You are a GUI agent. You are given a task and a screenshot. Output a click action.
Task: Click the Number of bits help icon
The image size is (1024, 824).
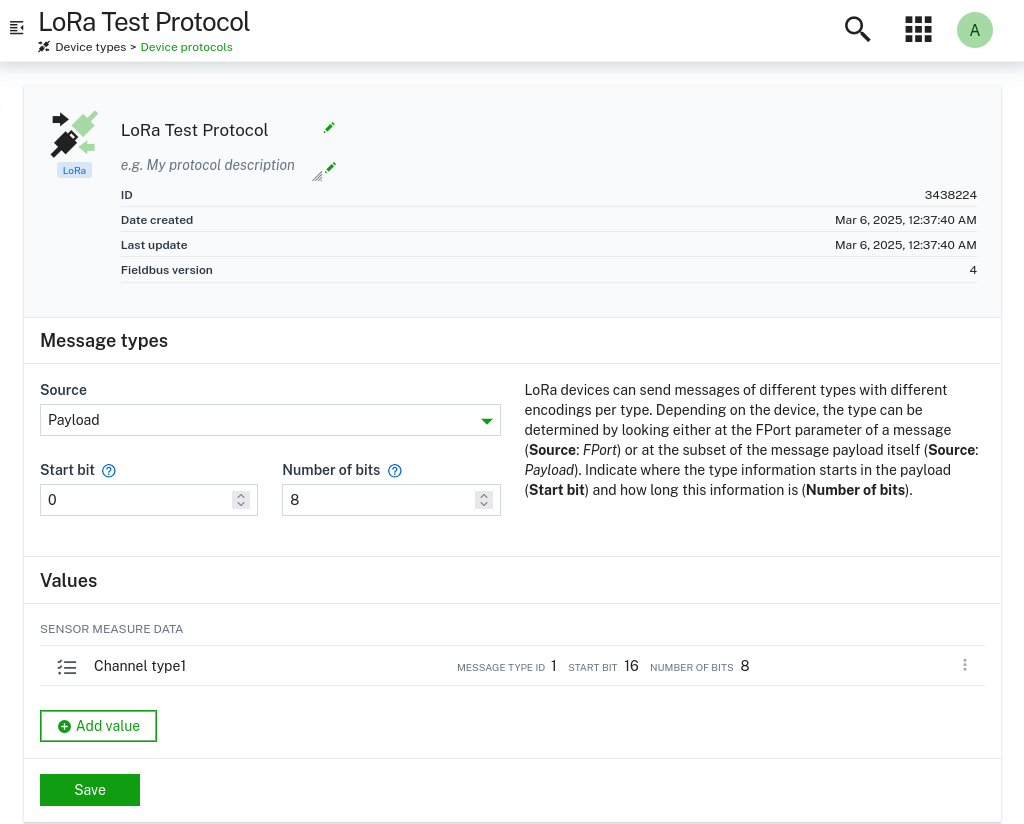395,471
